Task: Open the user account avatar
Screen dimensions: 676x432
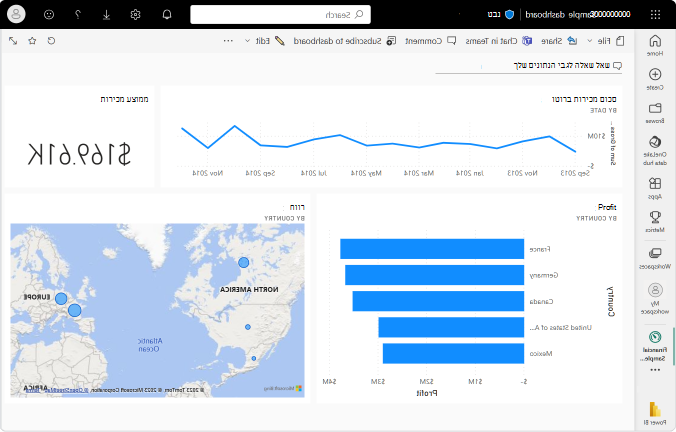Action: point(16,14)
